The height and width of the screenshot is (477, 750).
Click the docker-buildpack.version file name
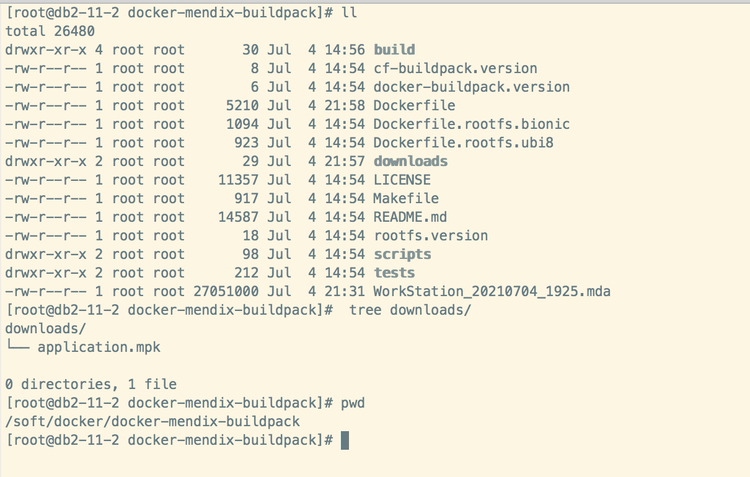click(471, 87)
